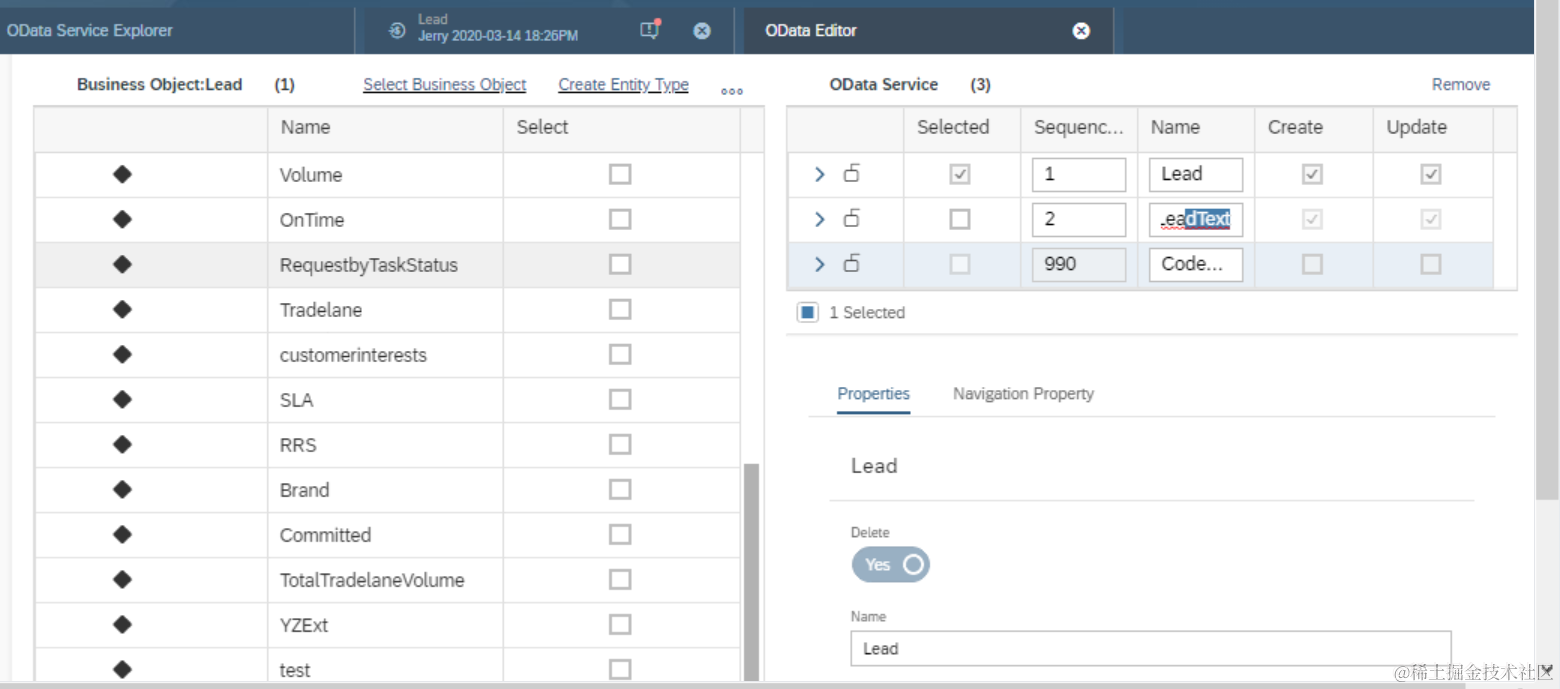Expand the sequence 2 row chevron
Image resolution: width=1560 pixels, height=689 pixels.
tap(820, 219)
